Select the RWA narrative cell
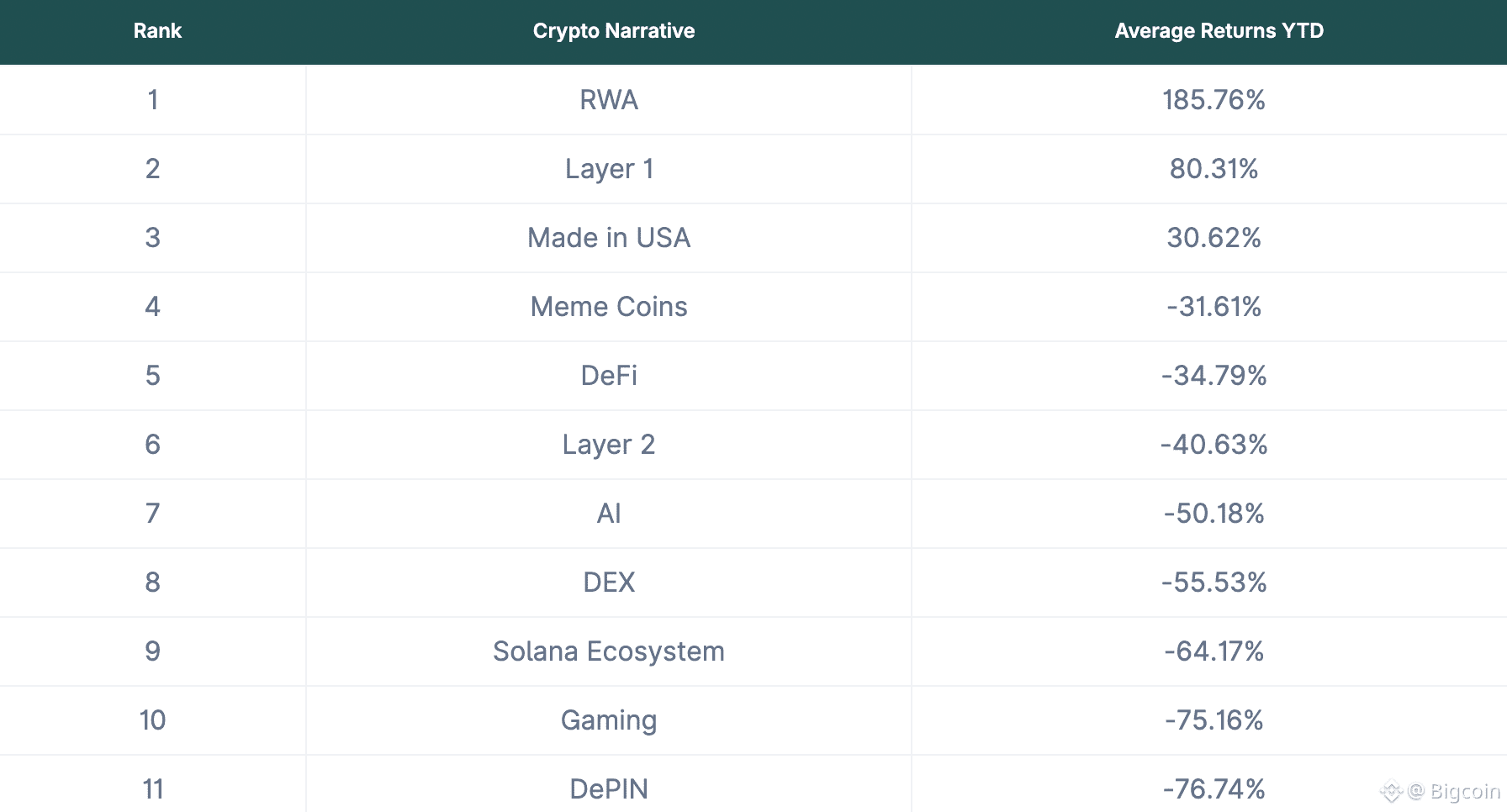Image resolution: width=1507 pixels, height=812 pixels. coord(609,100)
